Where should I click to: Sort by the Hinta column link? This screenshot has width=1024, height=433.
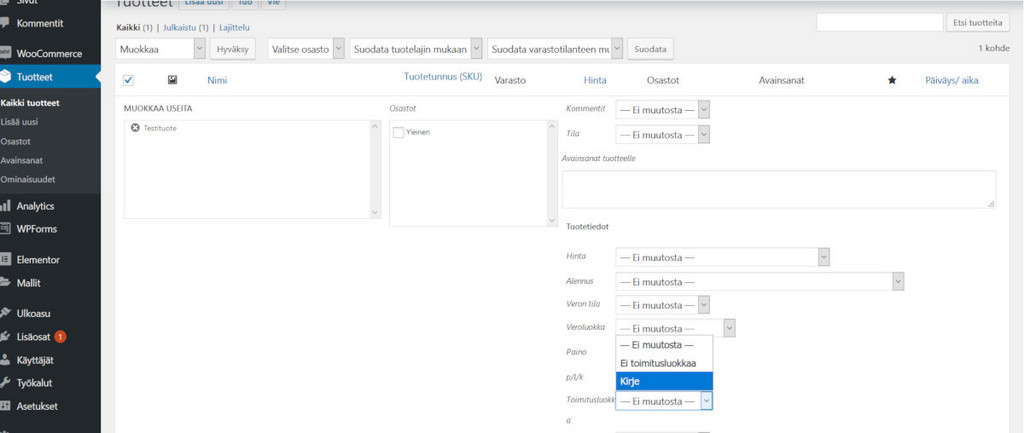point(595,80)
